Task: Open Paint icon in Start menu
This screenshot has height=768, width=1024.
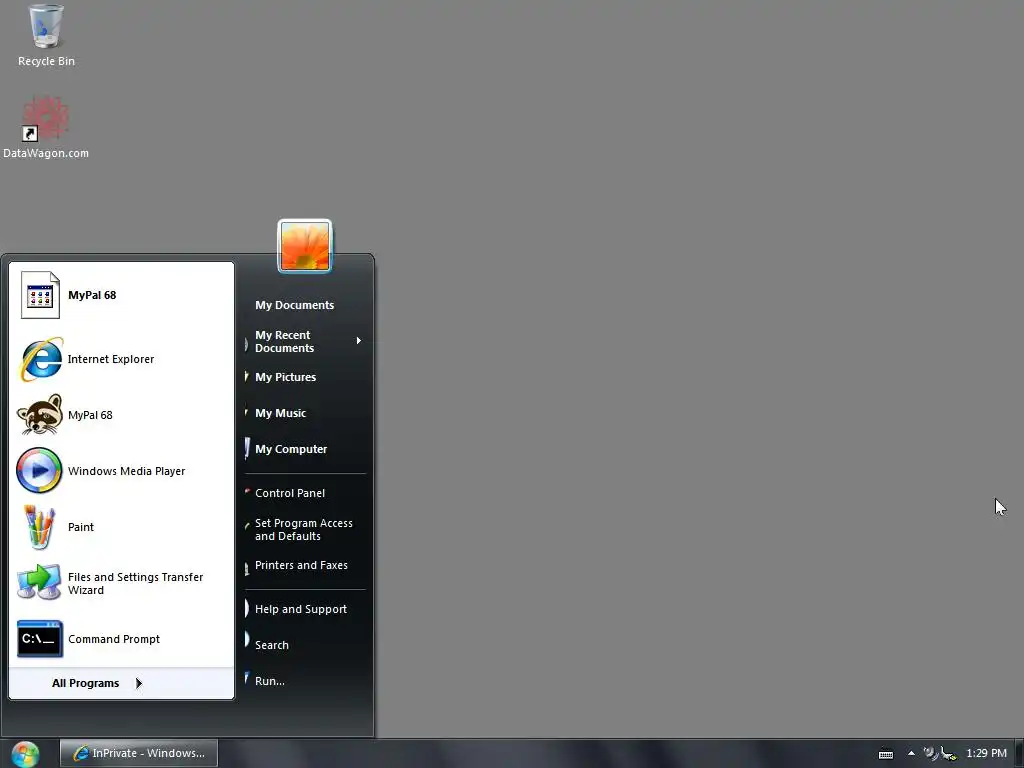Action: 39,527
